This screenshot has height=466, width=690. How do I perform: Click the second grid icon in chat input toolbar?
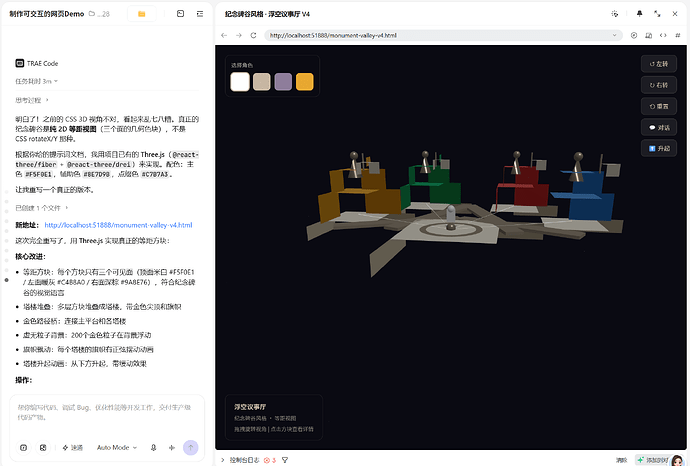43,448
